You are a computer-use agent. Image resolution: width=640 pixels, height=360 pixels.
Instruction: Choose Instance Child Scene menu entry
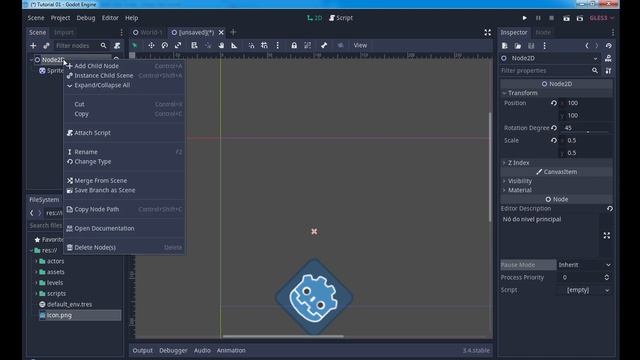(x=124, y=76)
